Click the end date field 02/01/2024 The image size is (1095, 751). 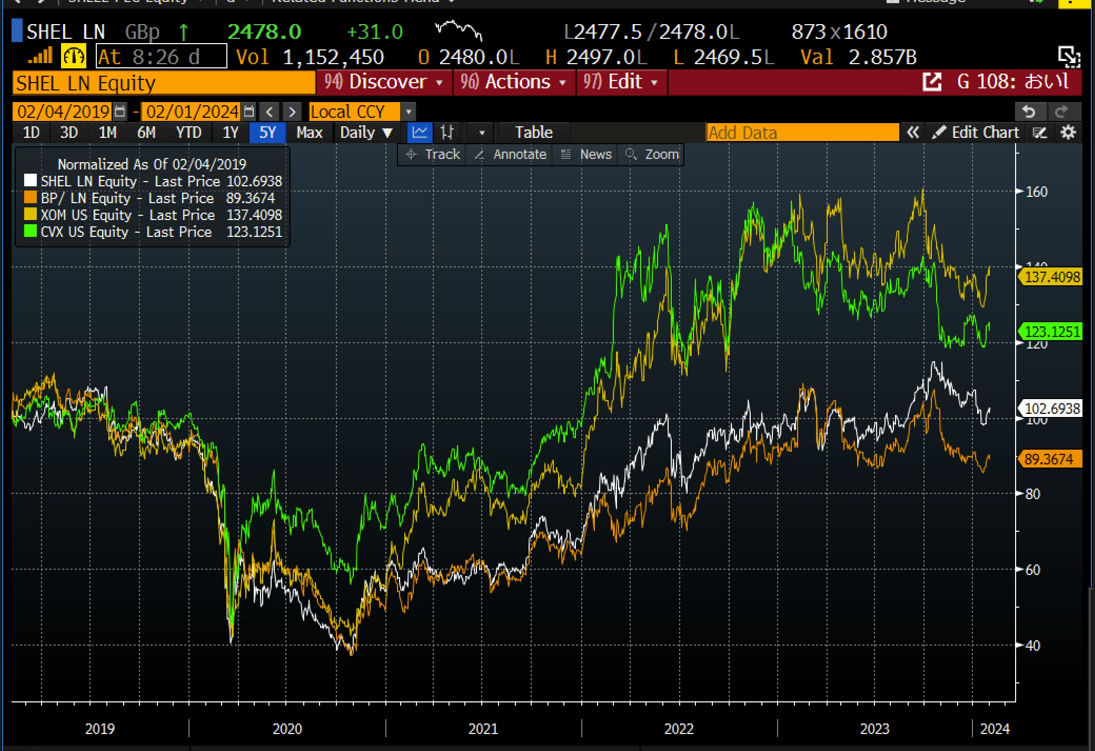point(192,112)
